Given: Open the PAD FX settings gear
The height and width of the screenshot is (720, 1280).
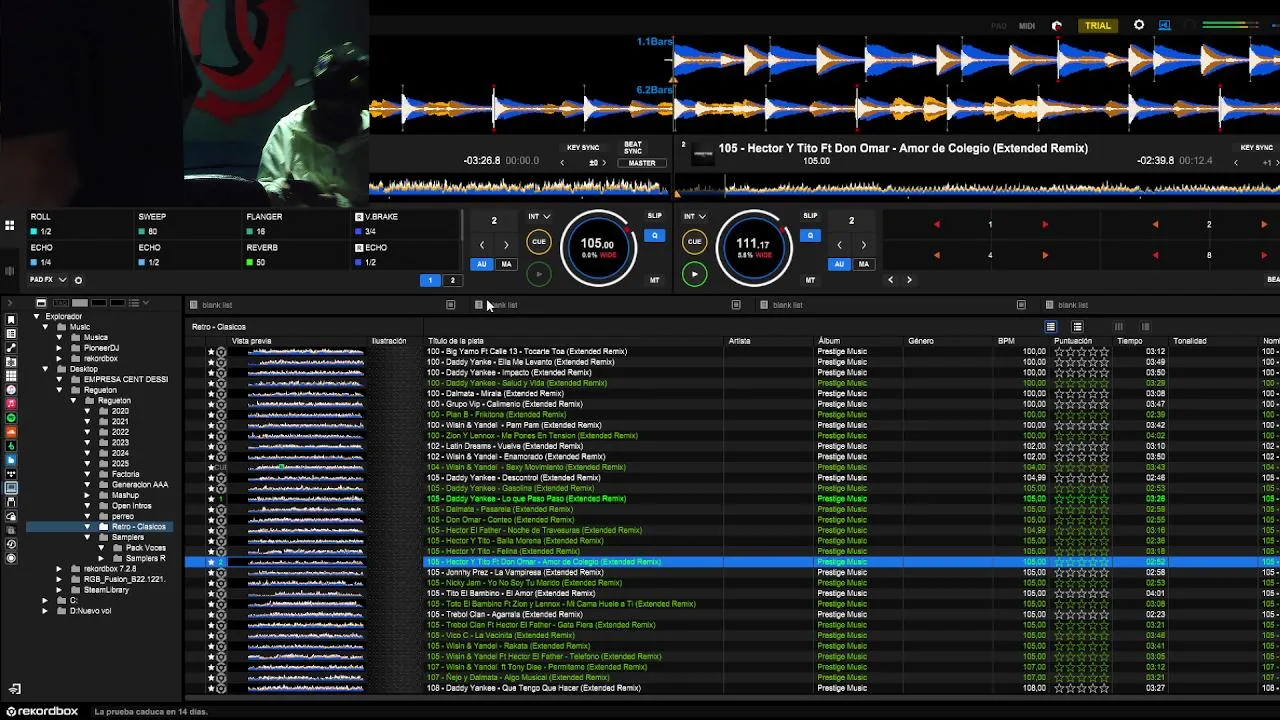Looking at the screenshot, I should [78, 280].
